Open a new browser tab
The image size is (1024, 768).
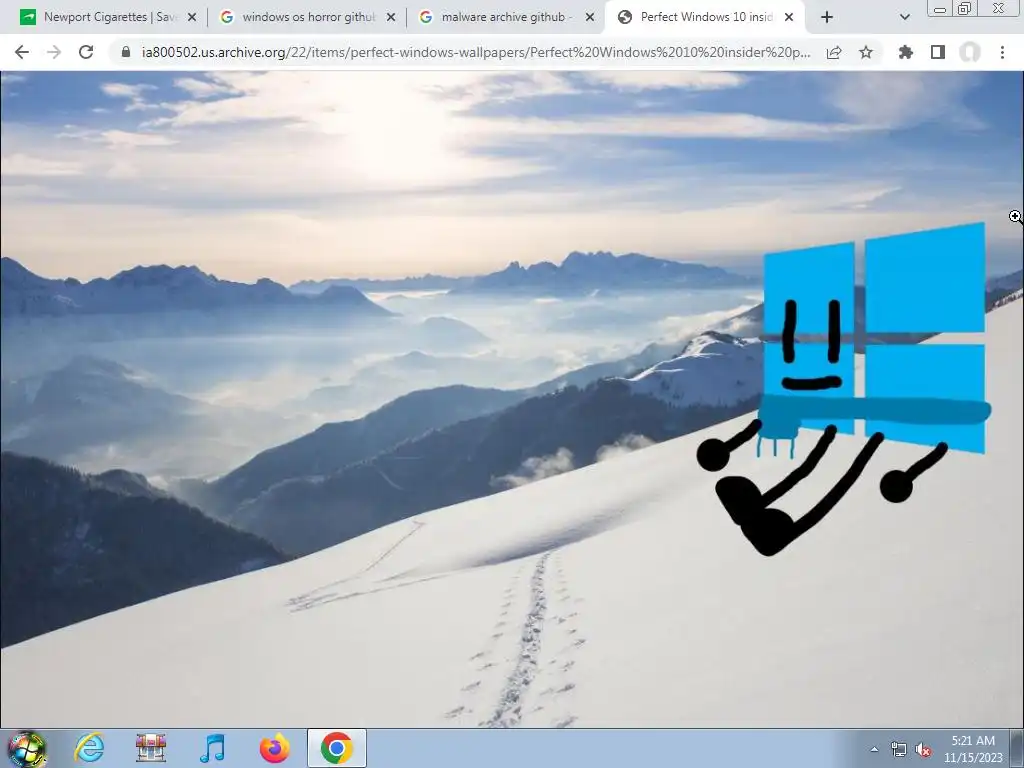[827, 17]
